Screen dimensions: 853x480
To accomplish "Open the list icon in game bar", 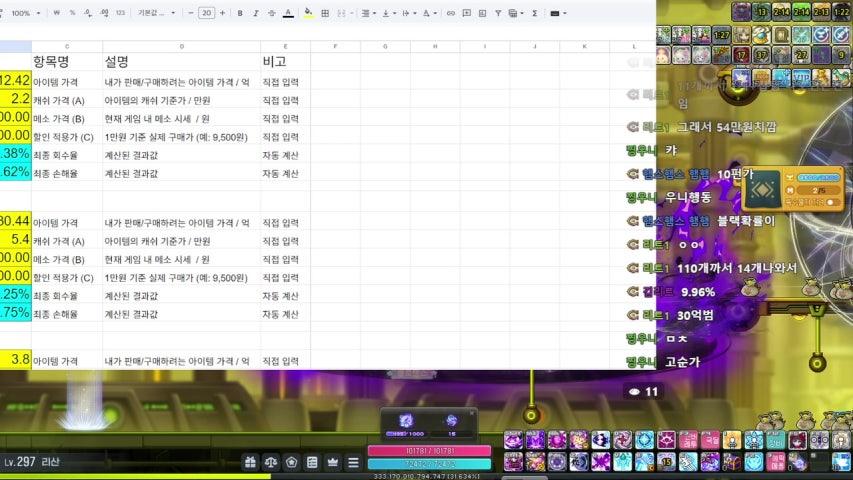I will tap(312, 463).
